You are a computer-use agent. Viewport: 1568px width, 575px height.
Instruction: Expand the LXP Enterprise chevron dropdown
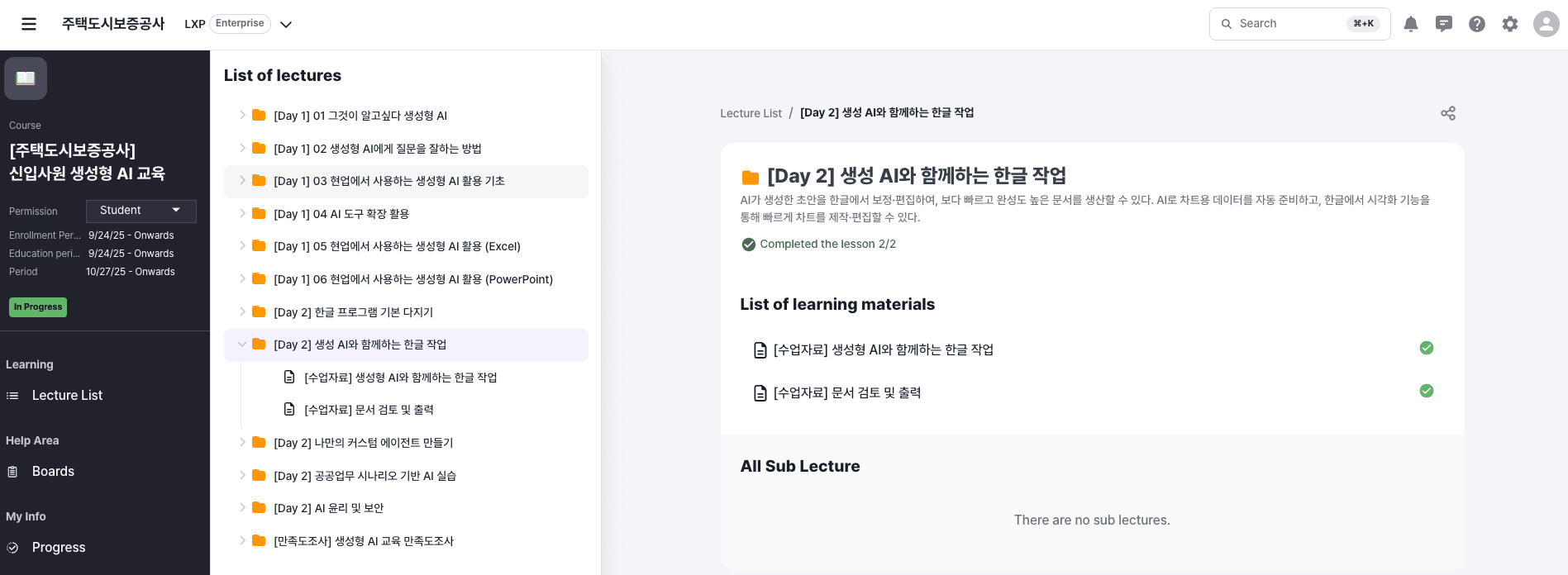(286, 25)
